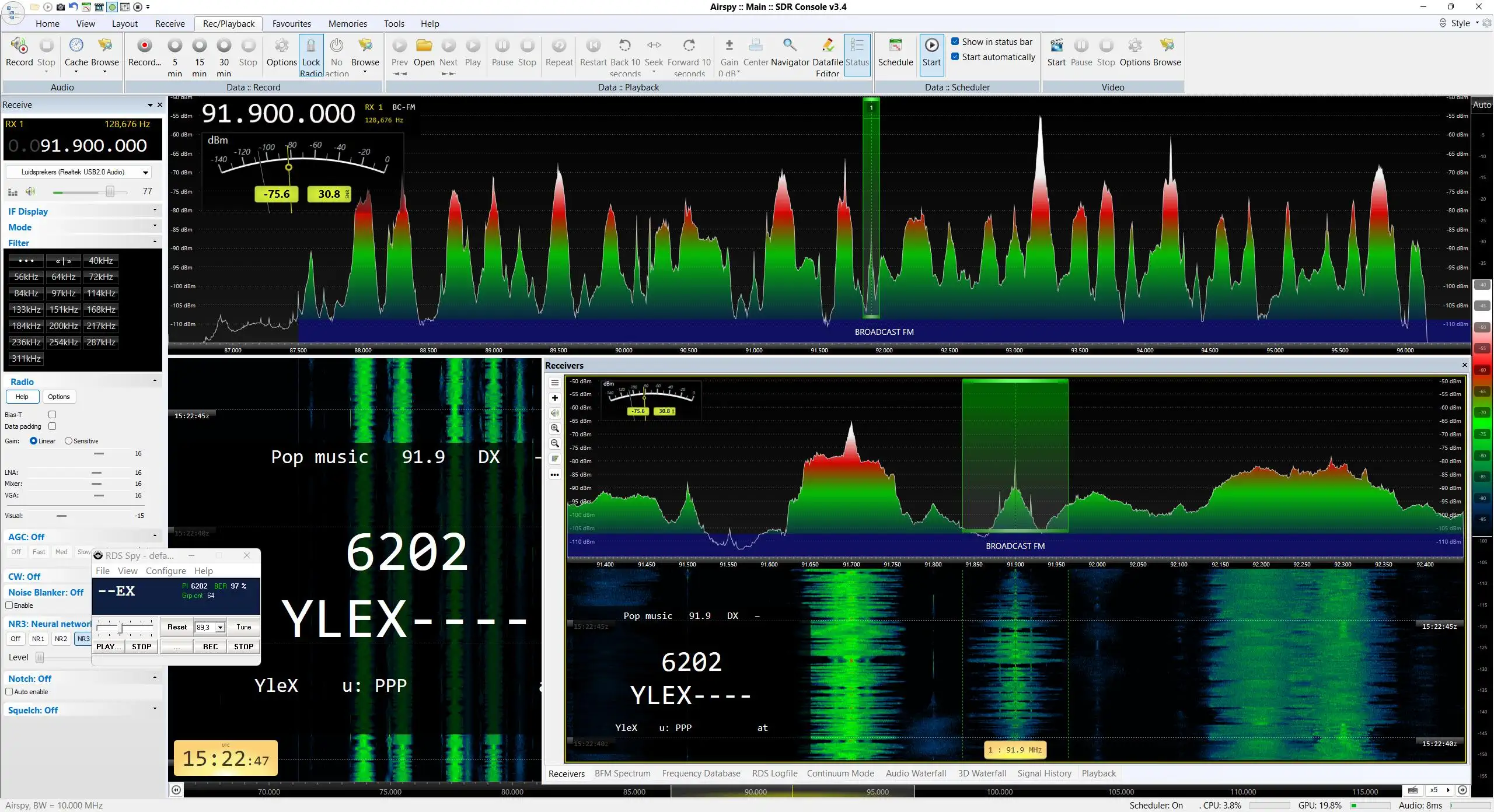1494x812 pixels.
Task: Click the RX 1 frequency display 91.900.000
Action: coord(93,145)
